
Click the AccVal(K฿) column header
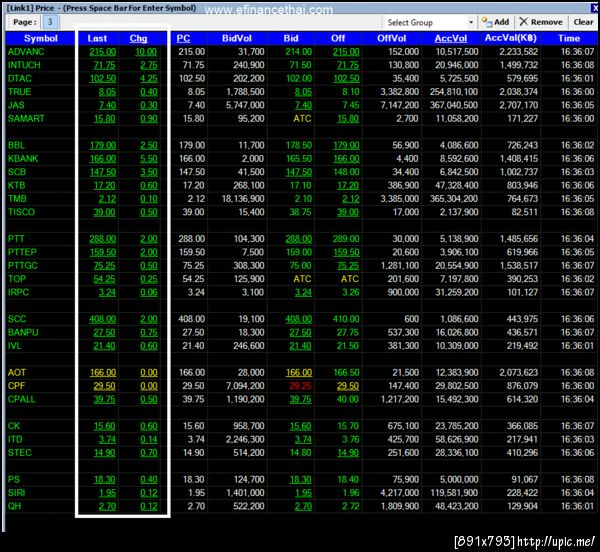[x=510, y=38]
